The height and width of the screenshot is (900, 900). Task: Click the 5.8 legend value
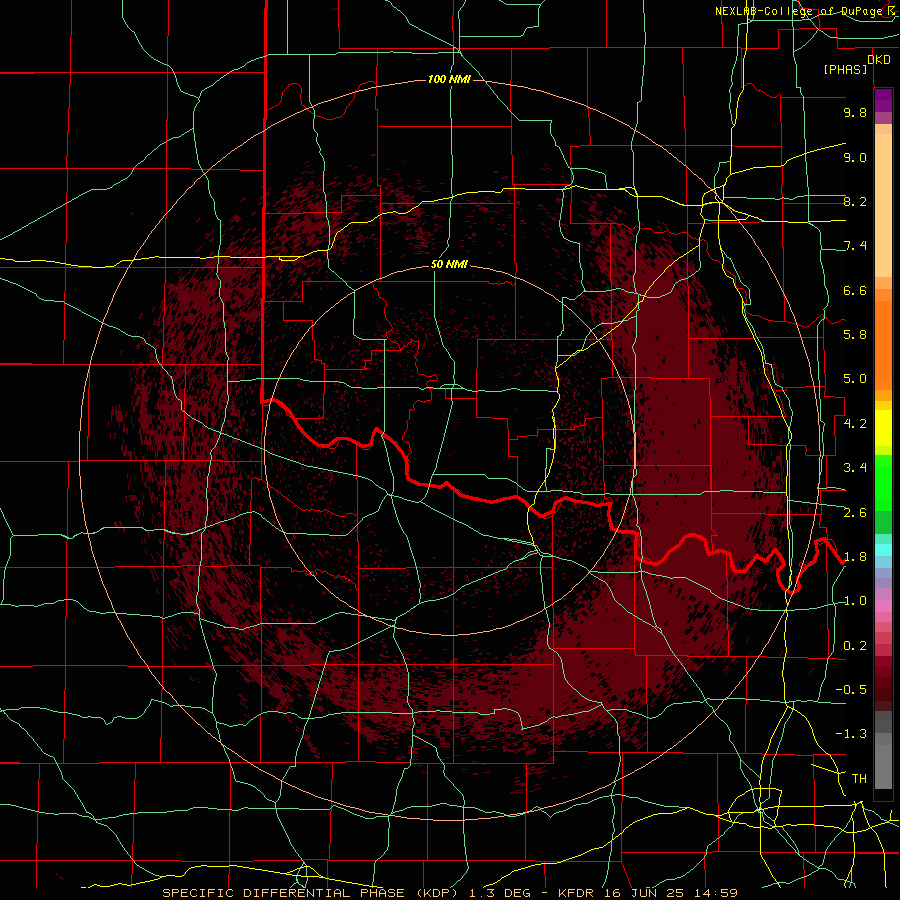(x=855, y=335)
